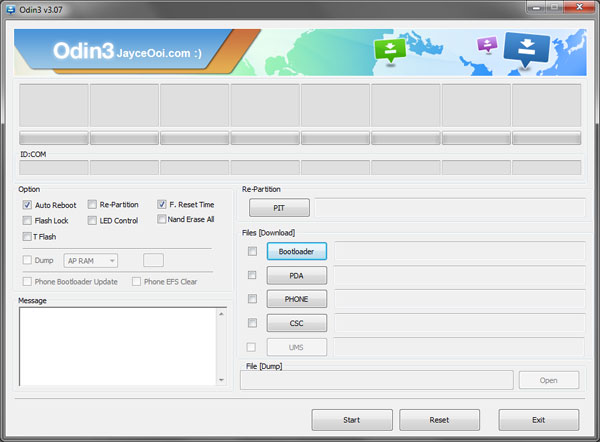
Task: Click the PIT button
Action: click(279, 208)
